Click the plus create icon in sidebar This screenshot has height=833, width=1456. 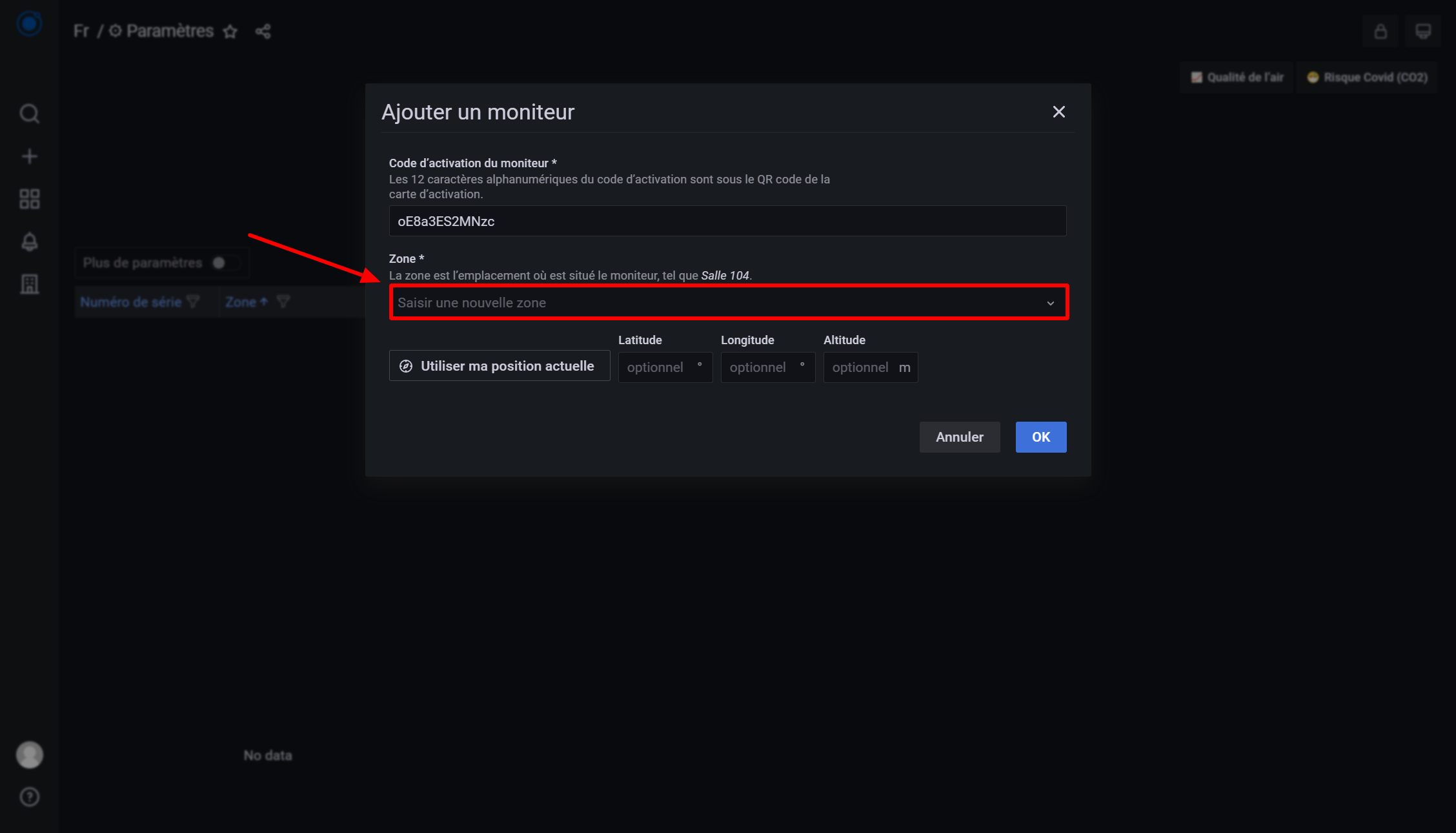pyautogui.click(x=29, y=156)
